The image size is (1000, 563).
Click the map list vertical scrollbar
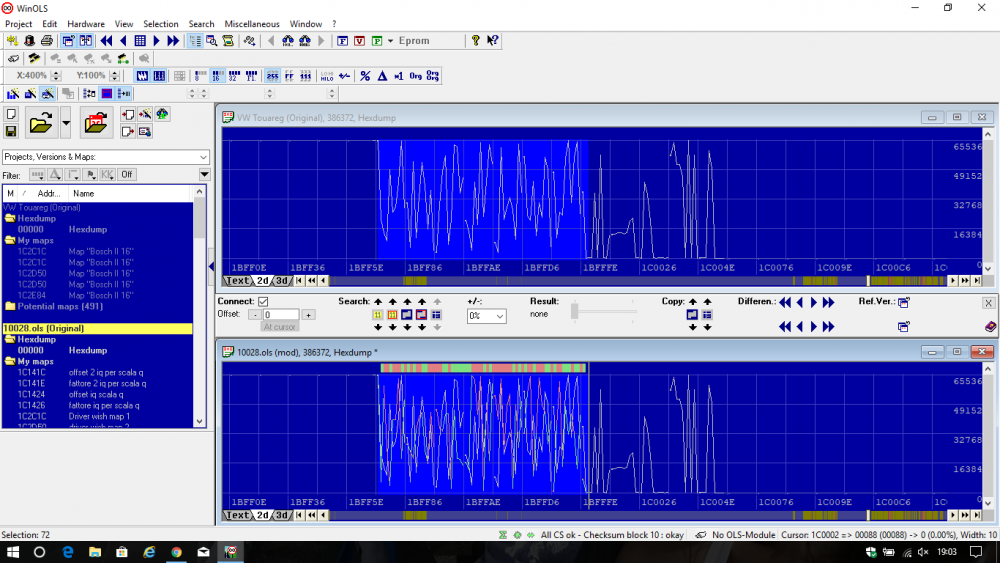click(200, 306)
